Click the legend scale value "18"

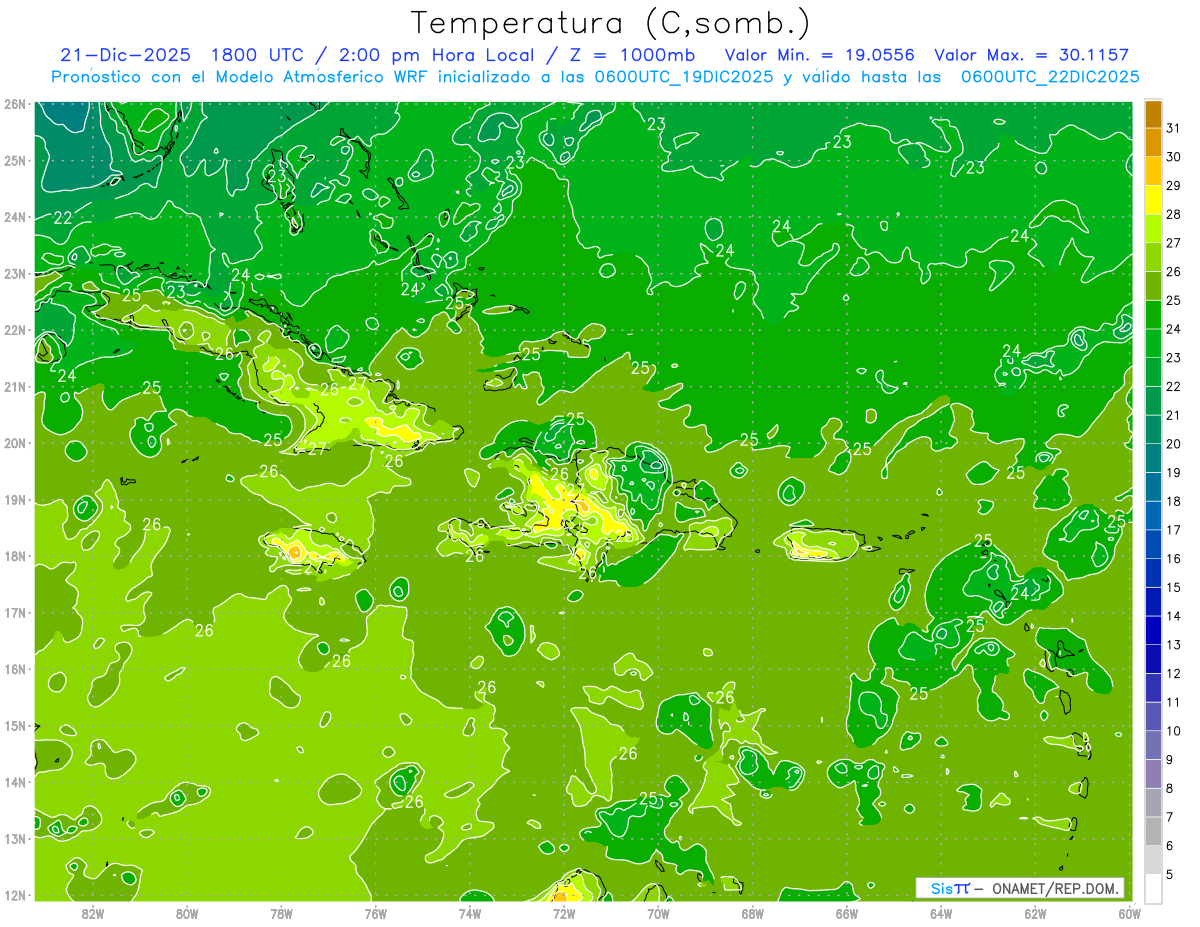(x=1174, y=501)
